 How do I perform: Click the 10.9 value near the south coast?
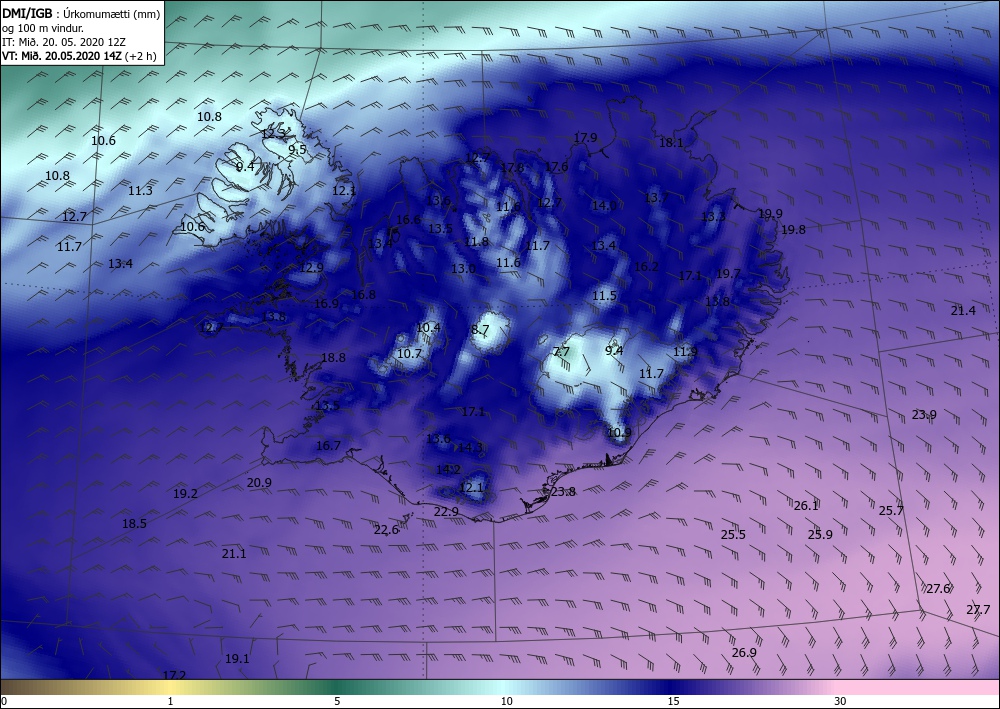(619, 432)
